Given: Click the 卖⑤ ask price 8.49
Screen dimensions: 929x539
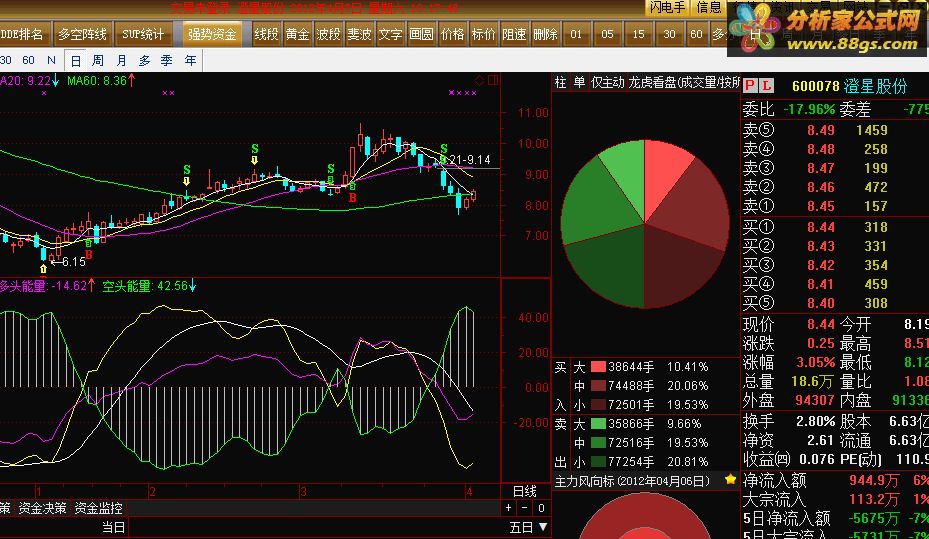Looking at the screenshot, I should [821, 130].
